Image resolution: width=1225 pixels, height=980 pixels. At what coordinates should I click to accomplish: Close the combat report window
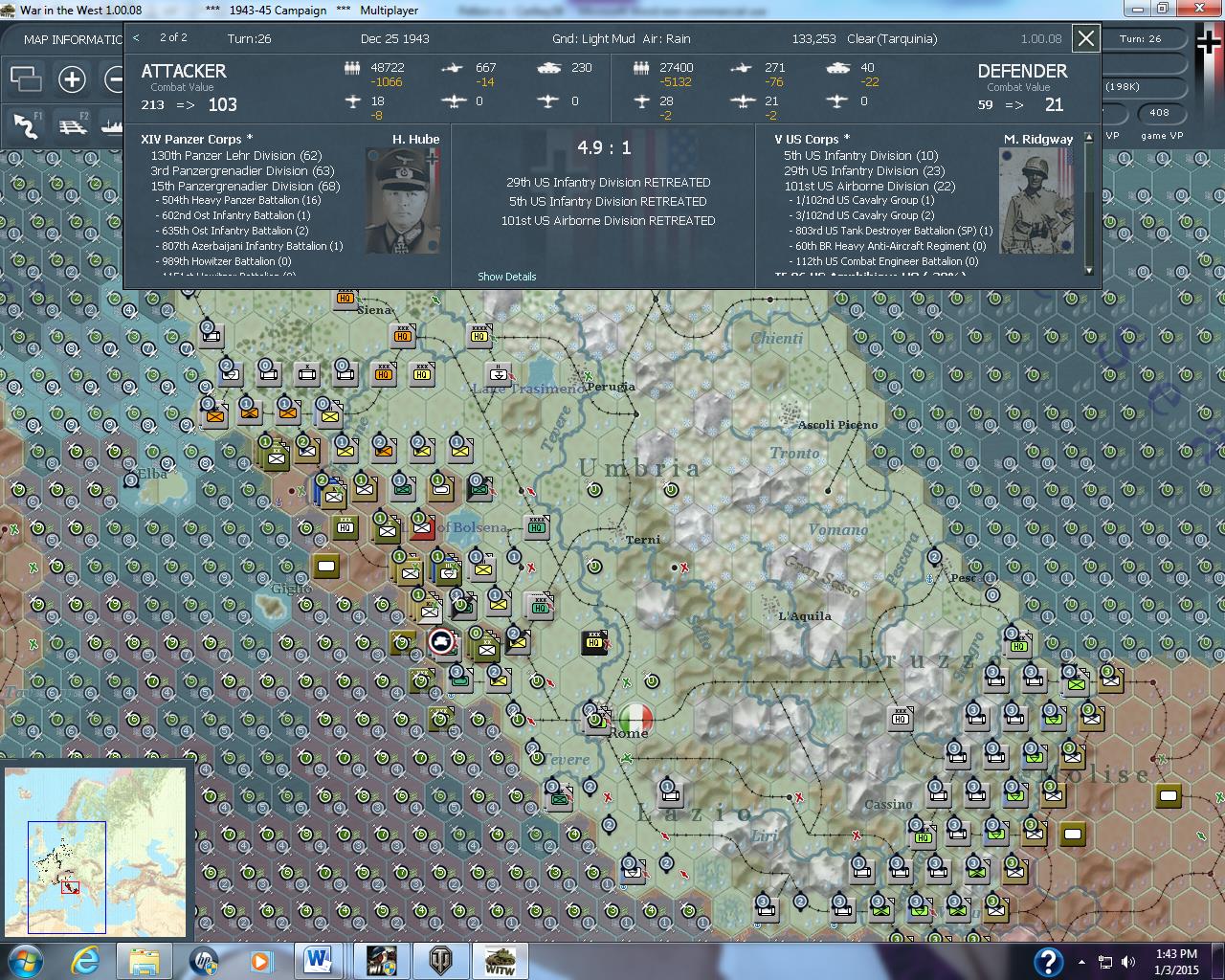click(1085, 38)
